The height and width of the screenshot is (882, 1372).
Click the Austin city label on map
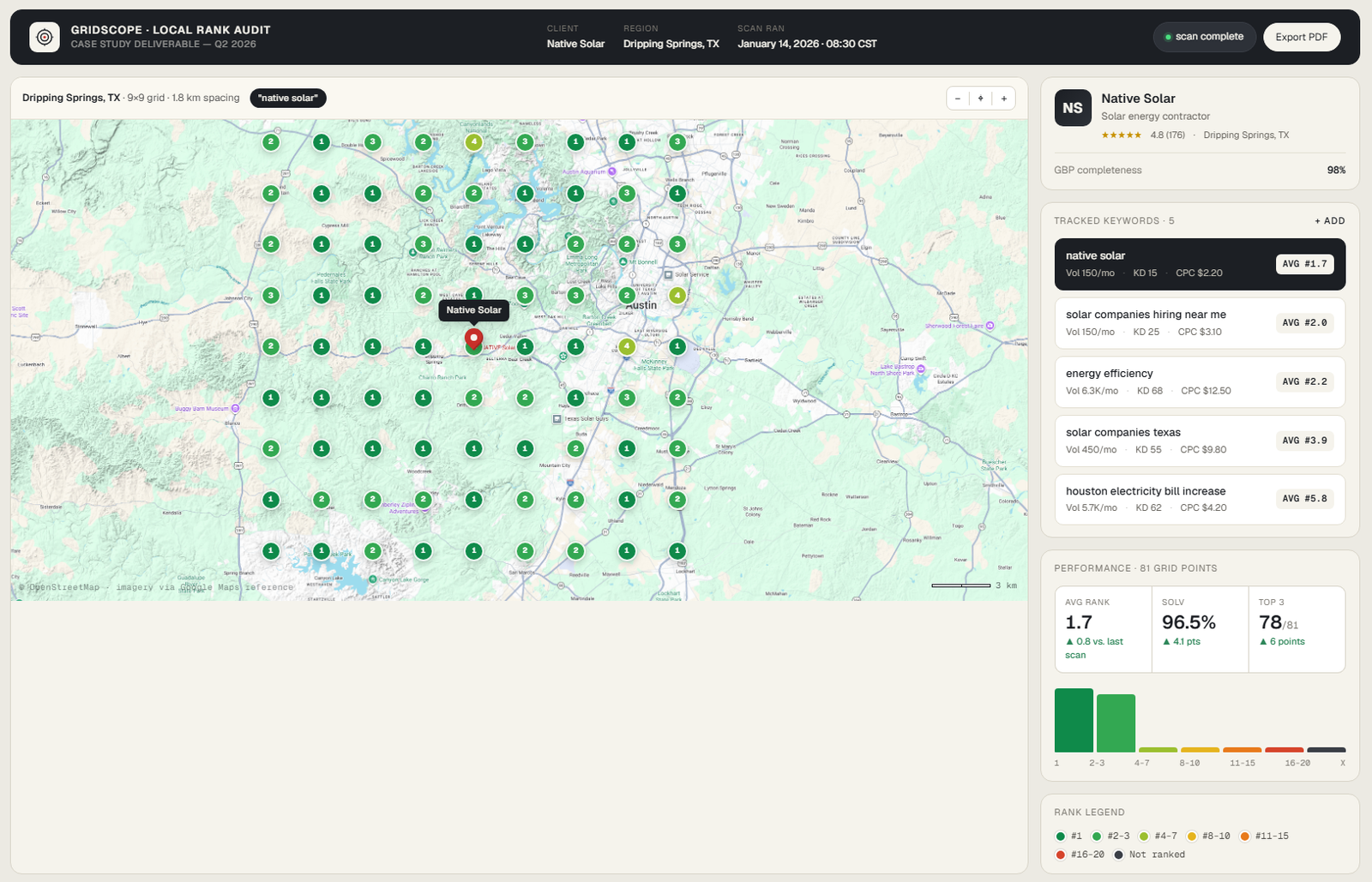point(641,305)
